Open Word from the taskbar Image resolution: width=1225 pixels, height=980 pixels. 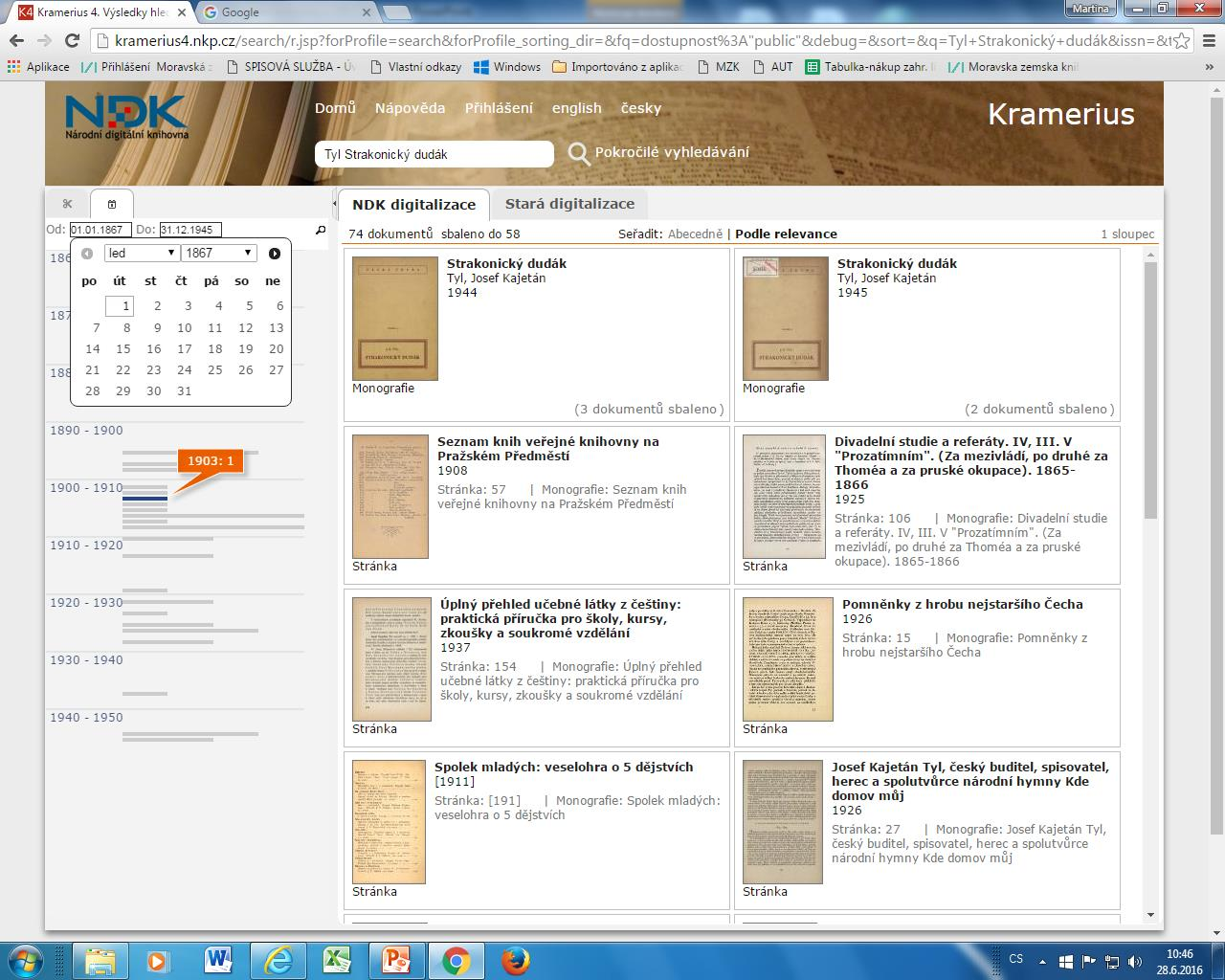217,960
